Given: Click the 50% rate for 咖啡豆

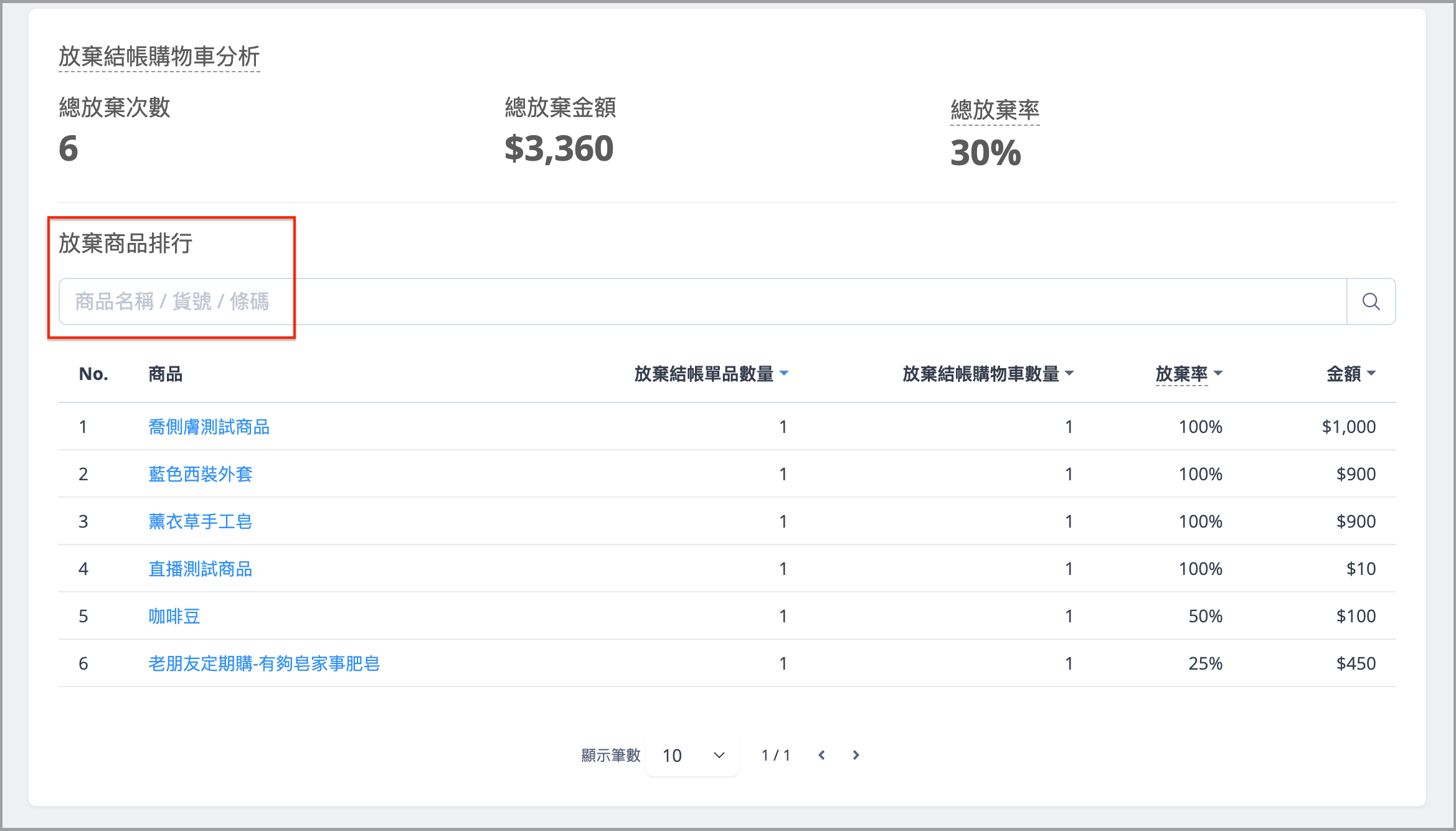Looking at the screenshot, I should click(1205, 616).
